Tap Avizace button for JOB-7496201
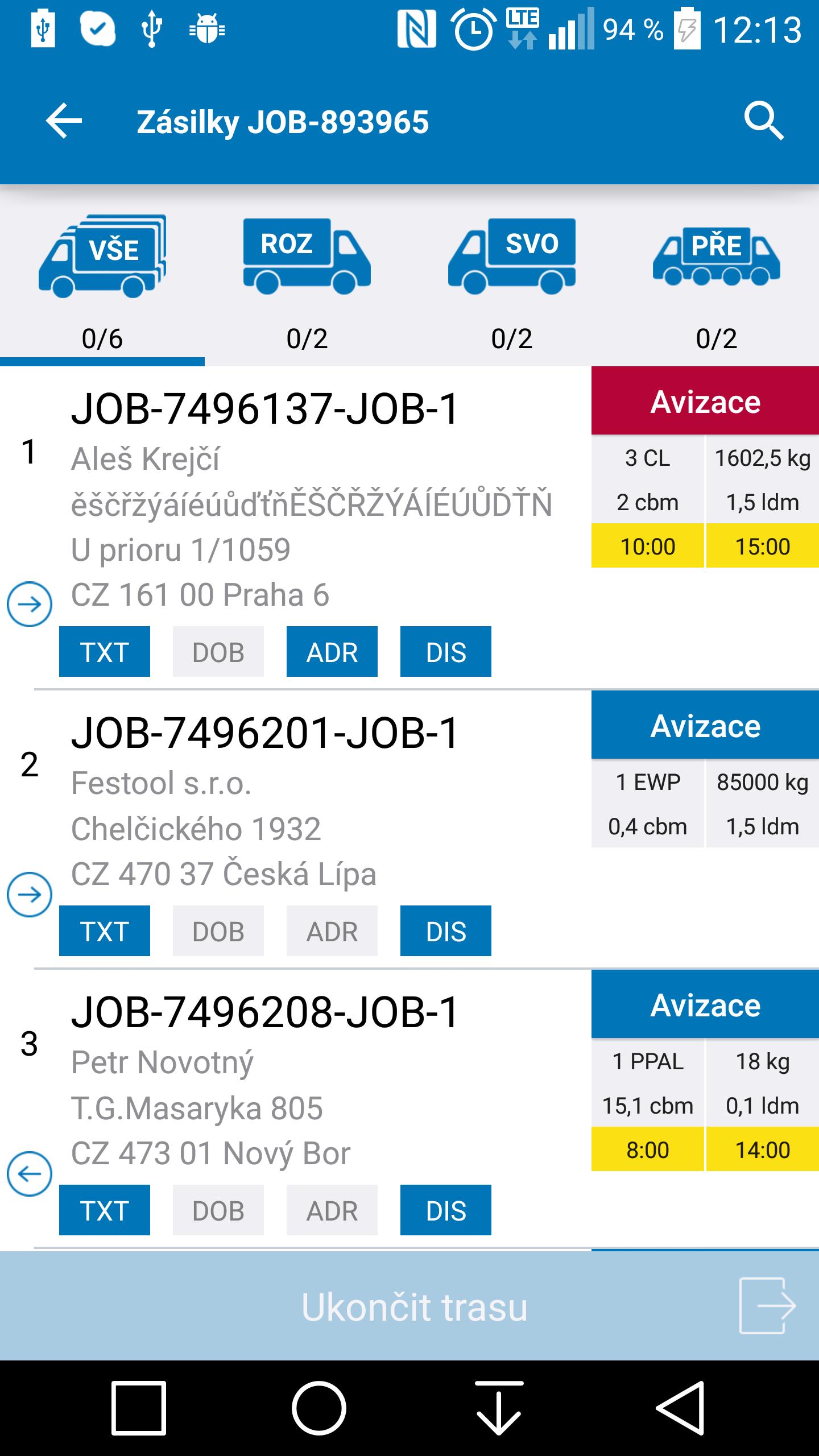The image size is (819, 1456). (705, 725)
